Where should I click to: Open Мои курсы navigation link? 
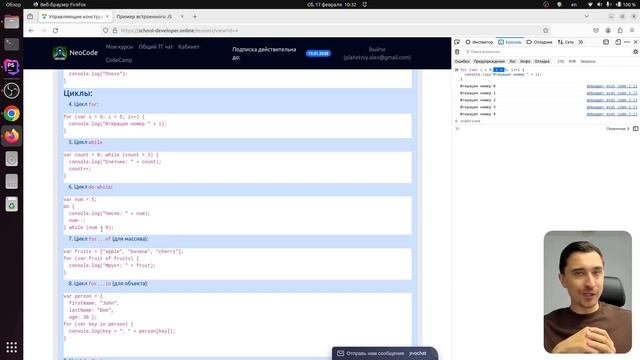point(119,47)
